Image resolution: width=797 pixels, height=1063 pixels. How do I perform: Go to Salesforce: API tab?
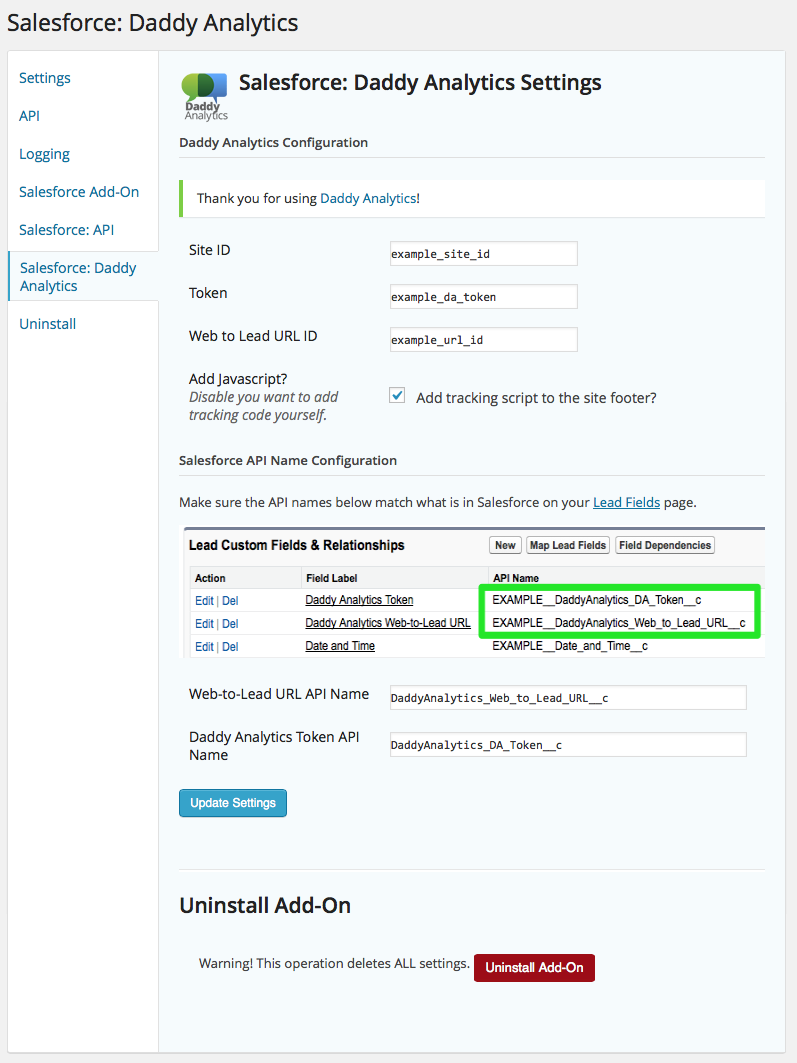[x=67, y=230]
